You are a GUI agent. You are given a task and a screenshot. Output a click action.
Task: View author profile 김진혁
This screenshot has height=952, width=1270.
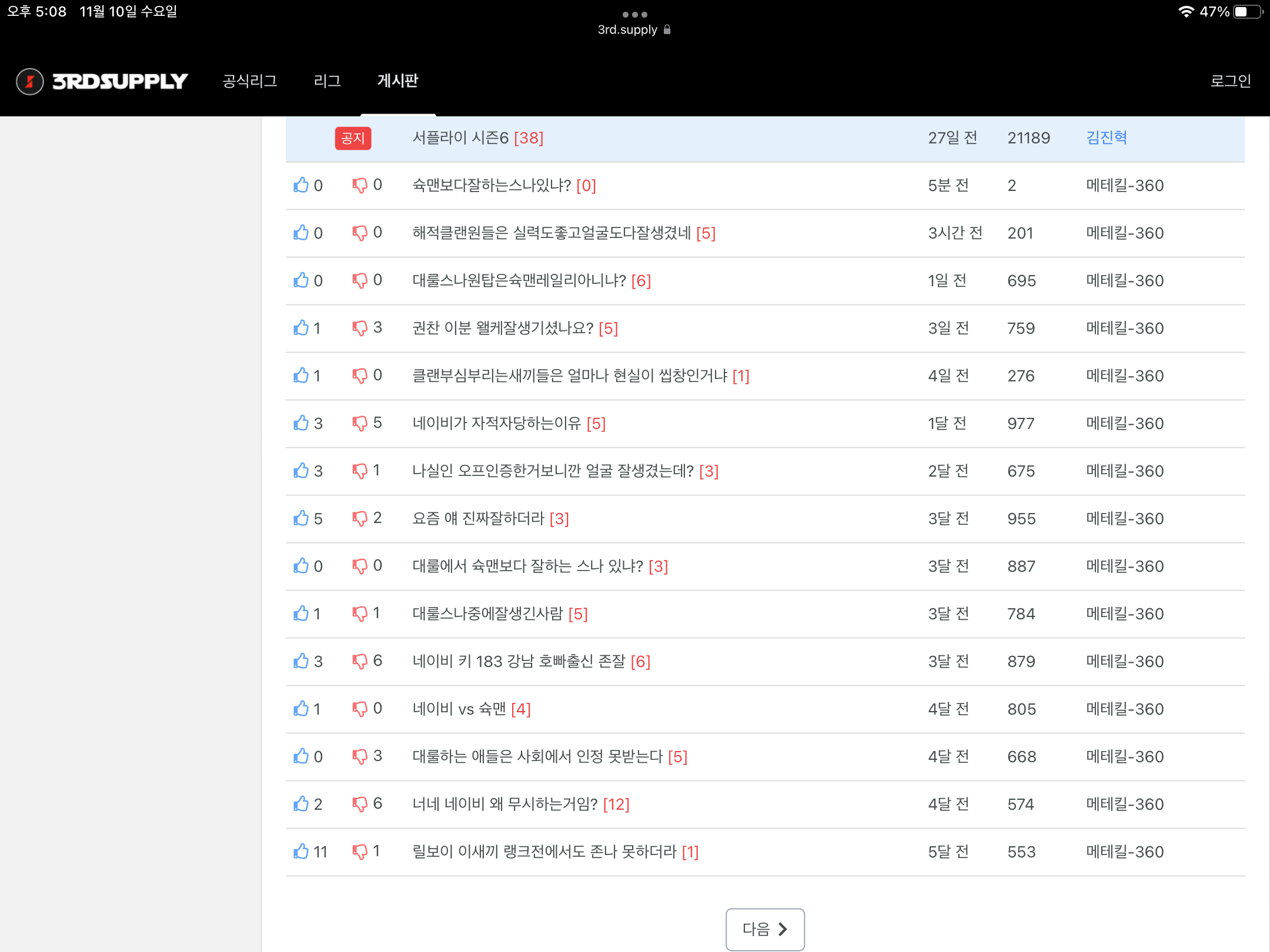click(x=1106, y=138)
